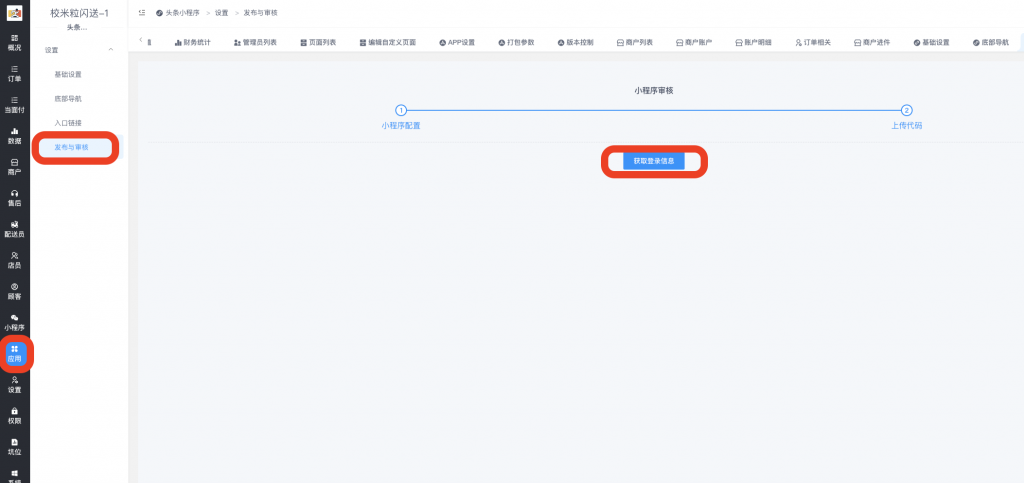Click the 校米粒闪送–1 title in the side panel

point(79,13)
